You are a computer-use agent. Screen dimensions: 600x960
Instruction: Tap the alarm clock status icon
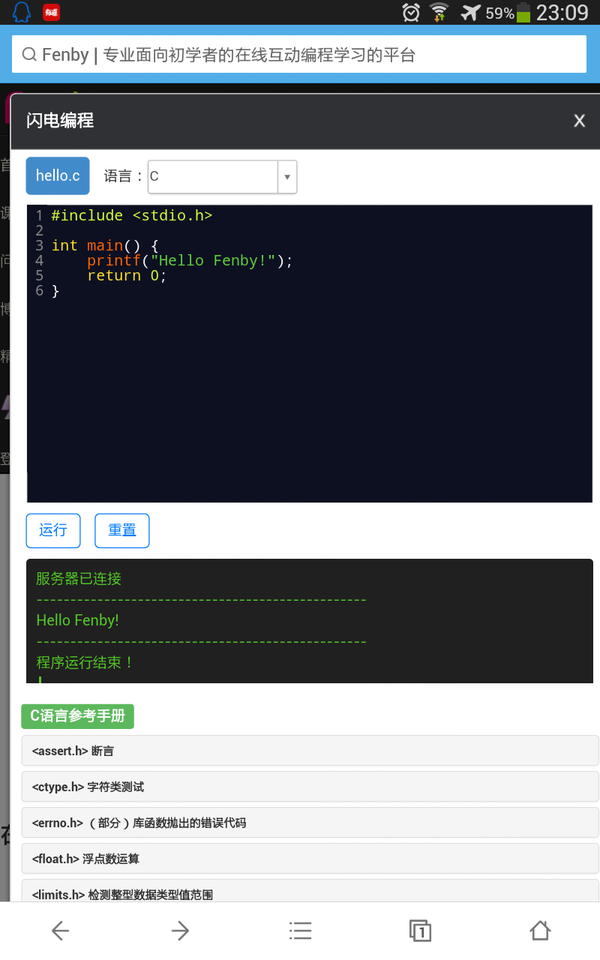tap(411, 12)
